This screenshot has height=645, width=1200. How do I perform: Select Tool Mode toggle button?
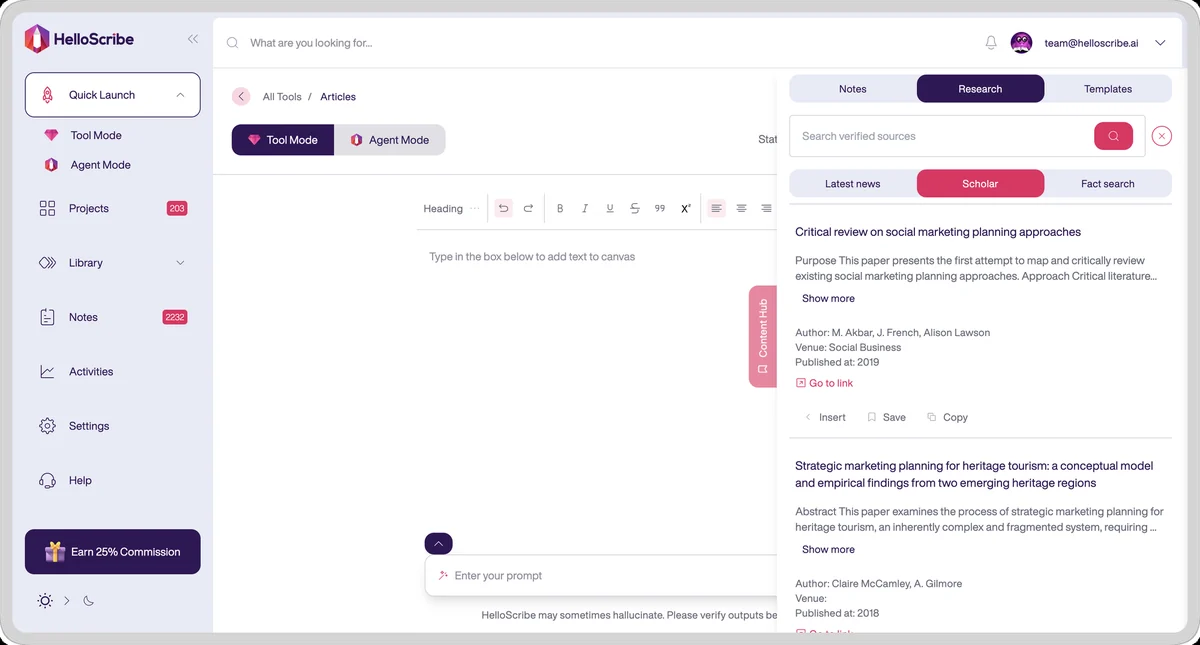[x=283, y=140]
